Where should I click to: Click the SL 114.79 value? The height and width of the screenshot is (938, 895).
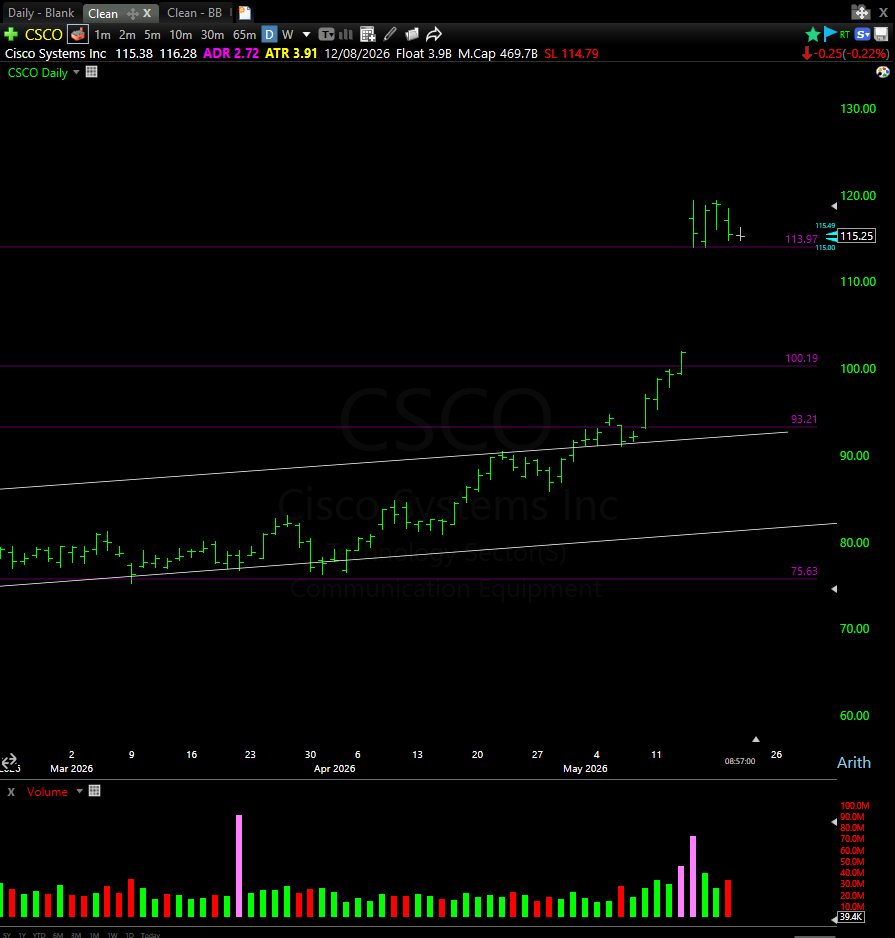(571, 53)
